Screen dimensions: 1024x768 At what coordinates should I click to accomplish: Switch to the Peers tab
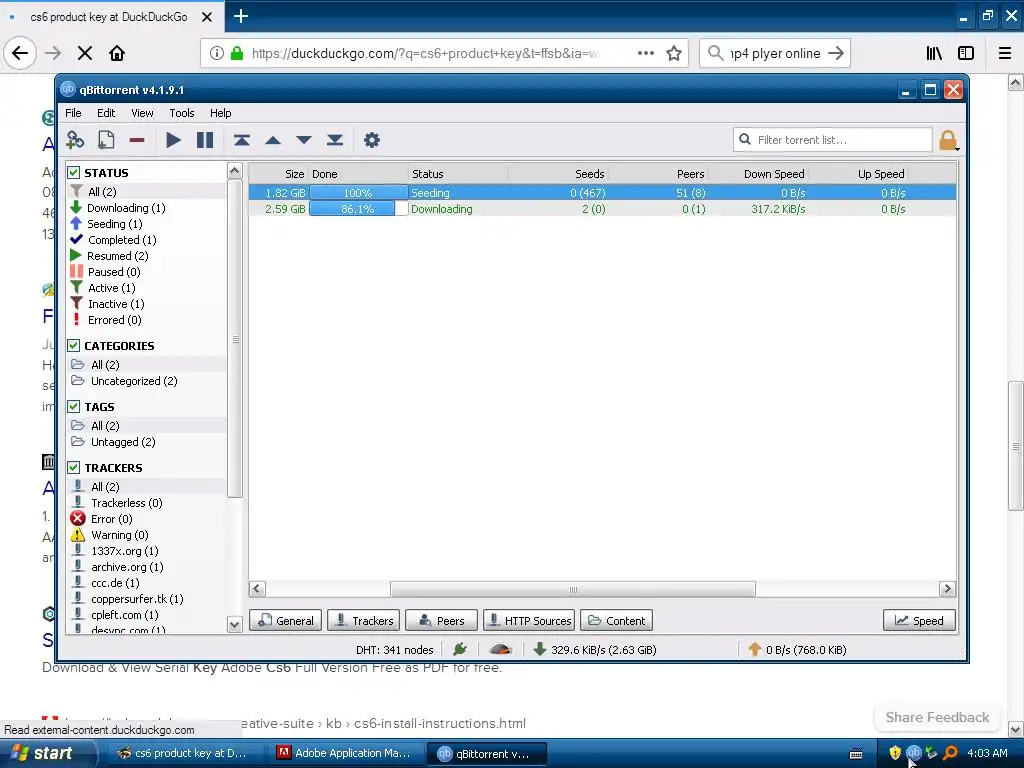click(441, 620)
